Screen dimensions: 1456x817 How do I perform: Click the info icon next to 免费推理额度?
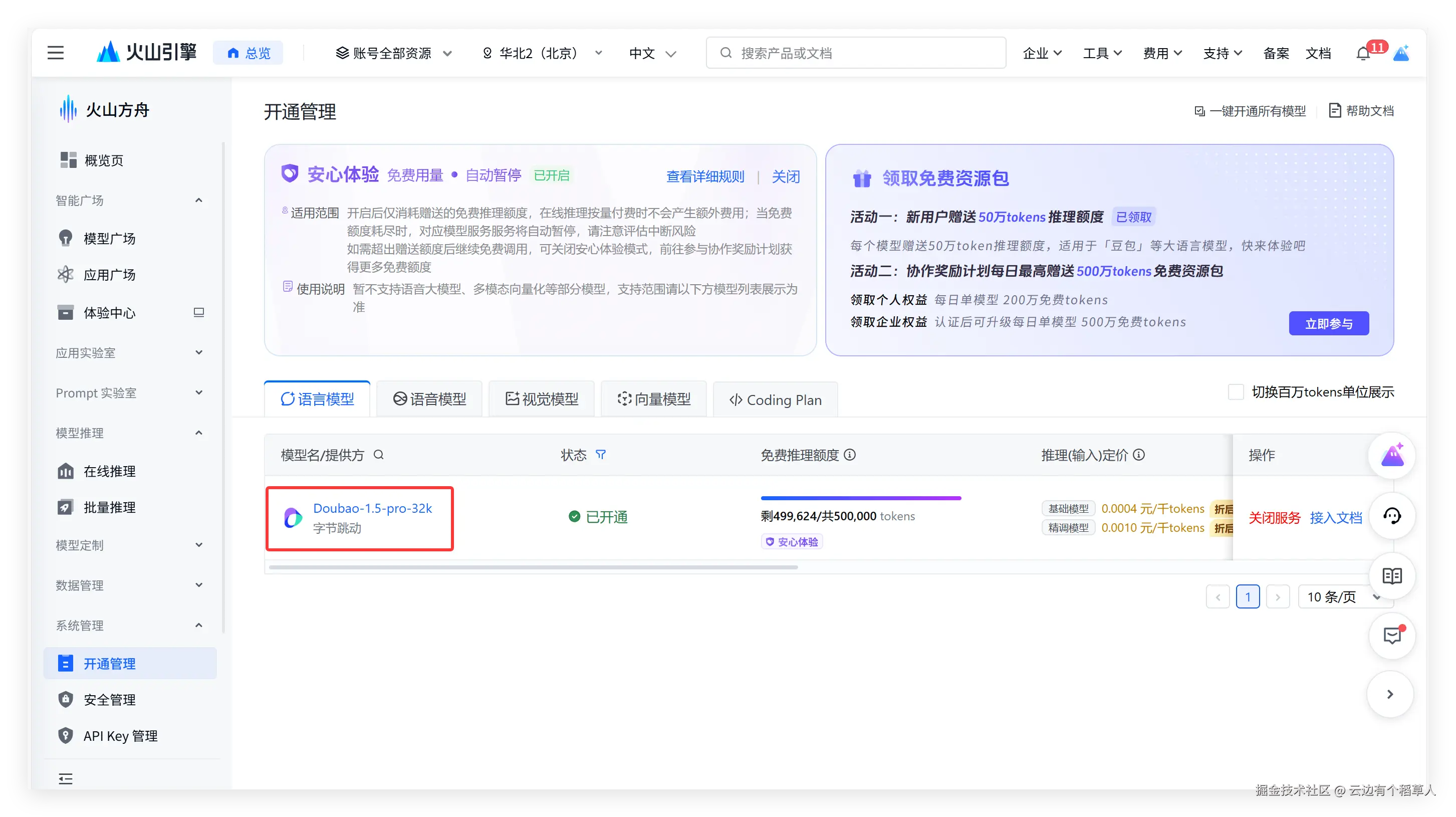tap(850, 455)
